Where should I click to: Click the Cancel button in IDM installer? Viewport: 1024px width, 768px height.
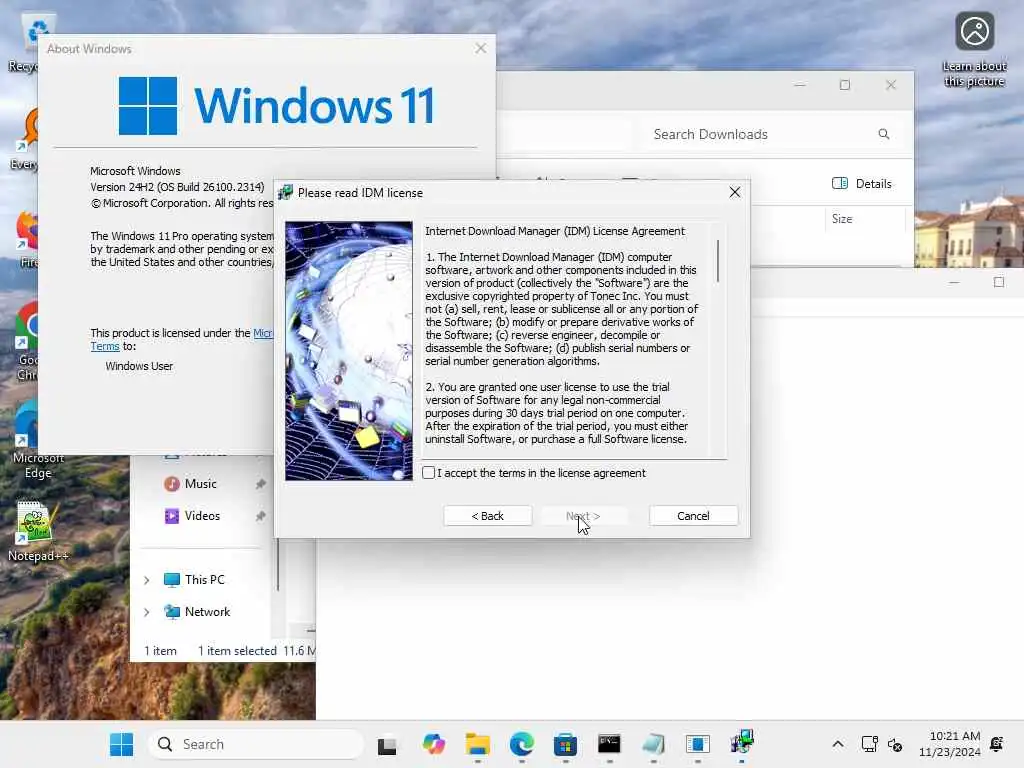pyautogui.click(x=694, y=516)
